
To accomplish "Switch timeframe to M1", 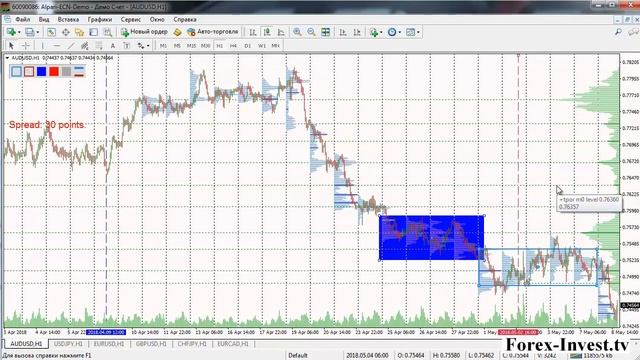I will click(163, 46).
